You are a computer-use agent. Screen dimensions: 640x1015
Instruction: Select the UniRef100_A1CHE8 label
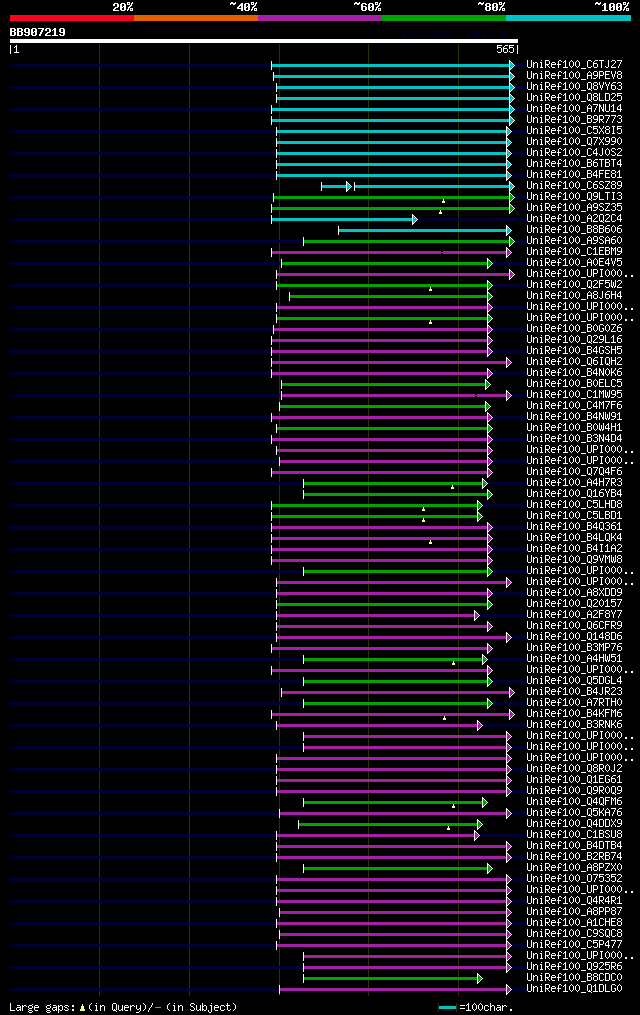tap(574, 923)
